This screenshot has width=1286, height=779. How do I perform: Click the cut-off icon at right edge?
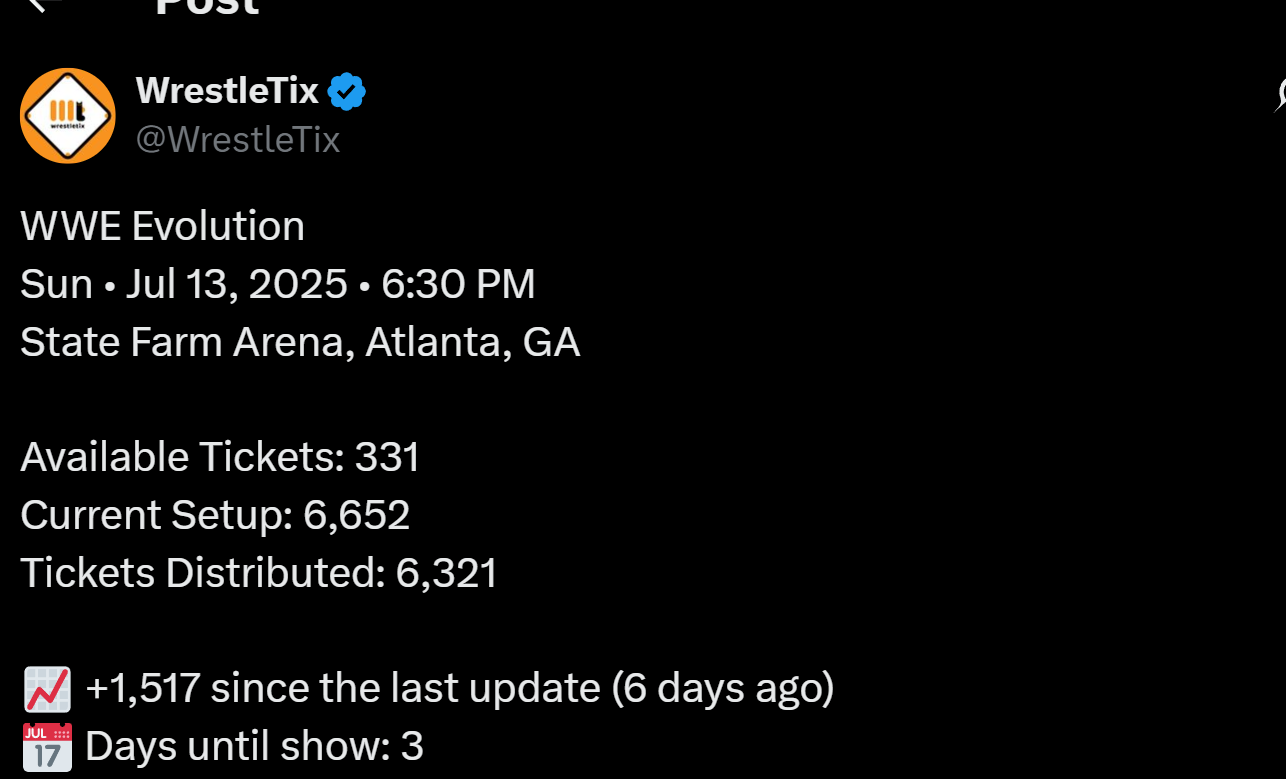[1281, 95]
